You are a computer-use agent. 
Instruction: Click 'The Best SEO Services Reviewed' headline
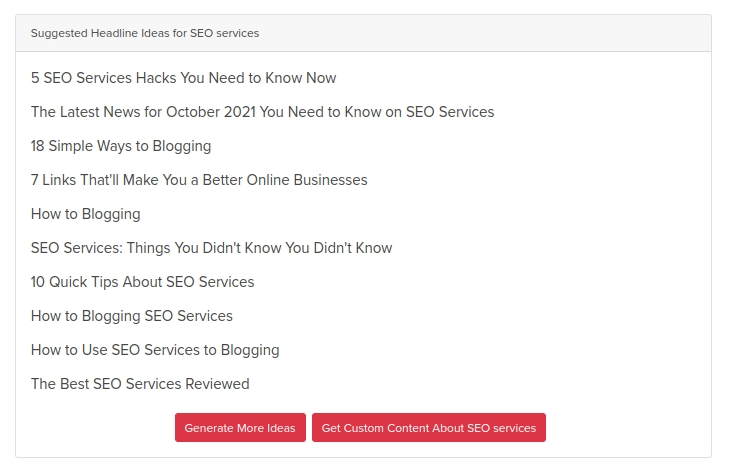pyautogui.click(x=140, y=384)
